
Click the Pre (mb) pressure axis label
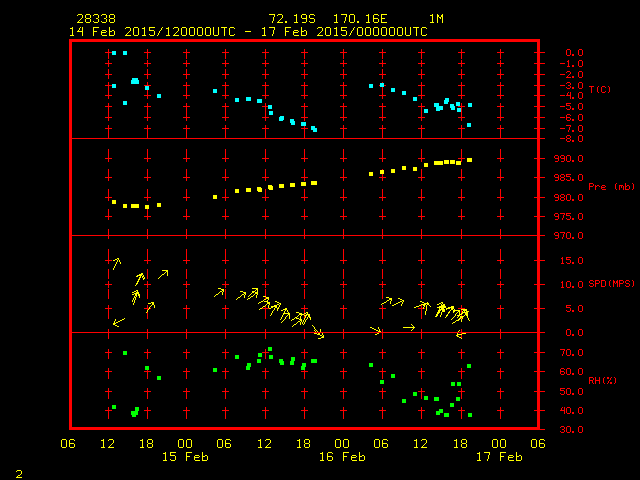603,187
